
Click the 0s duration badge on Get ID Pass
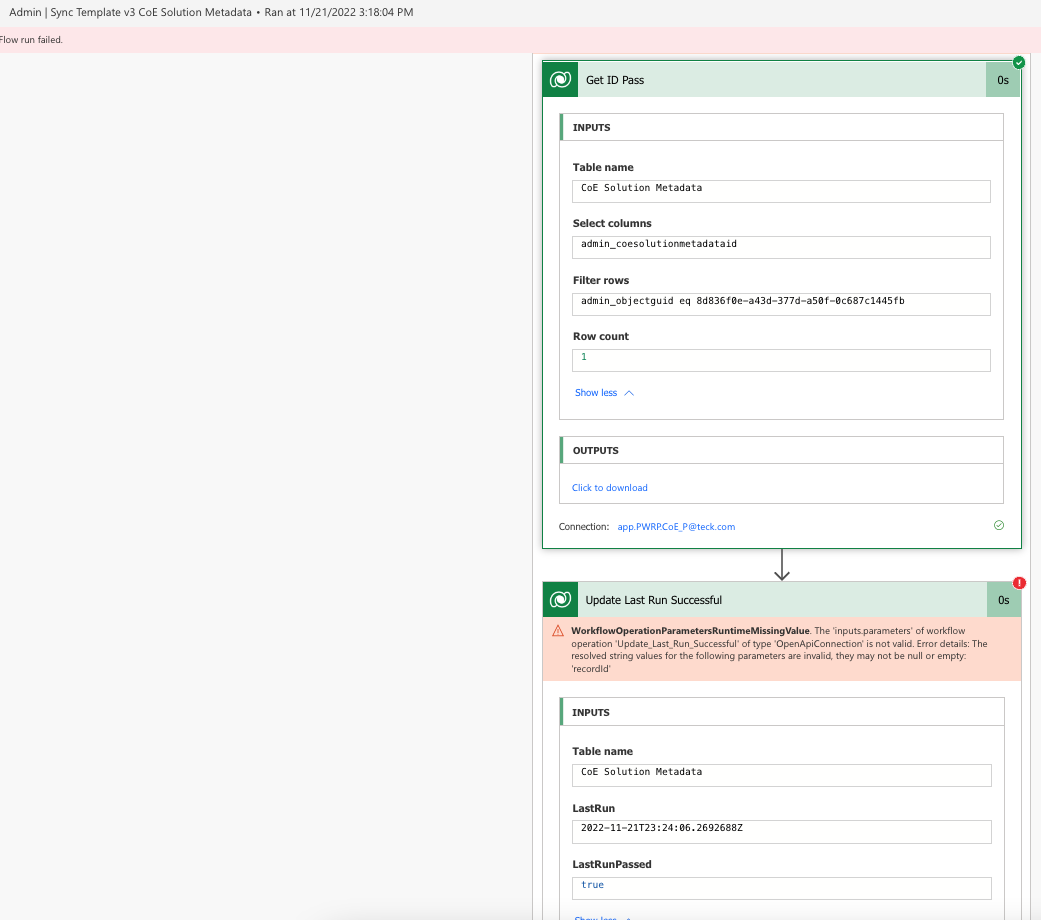1002,79
